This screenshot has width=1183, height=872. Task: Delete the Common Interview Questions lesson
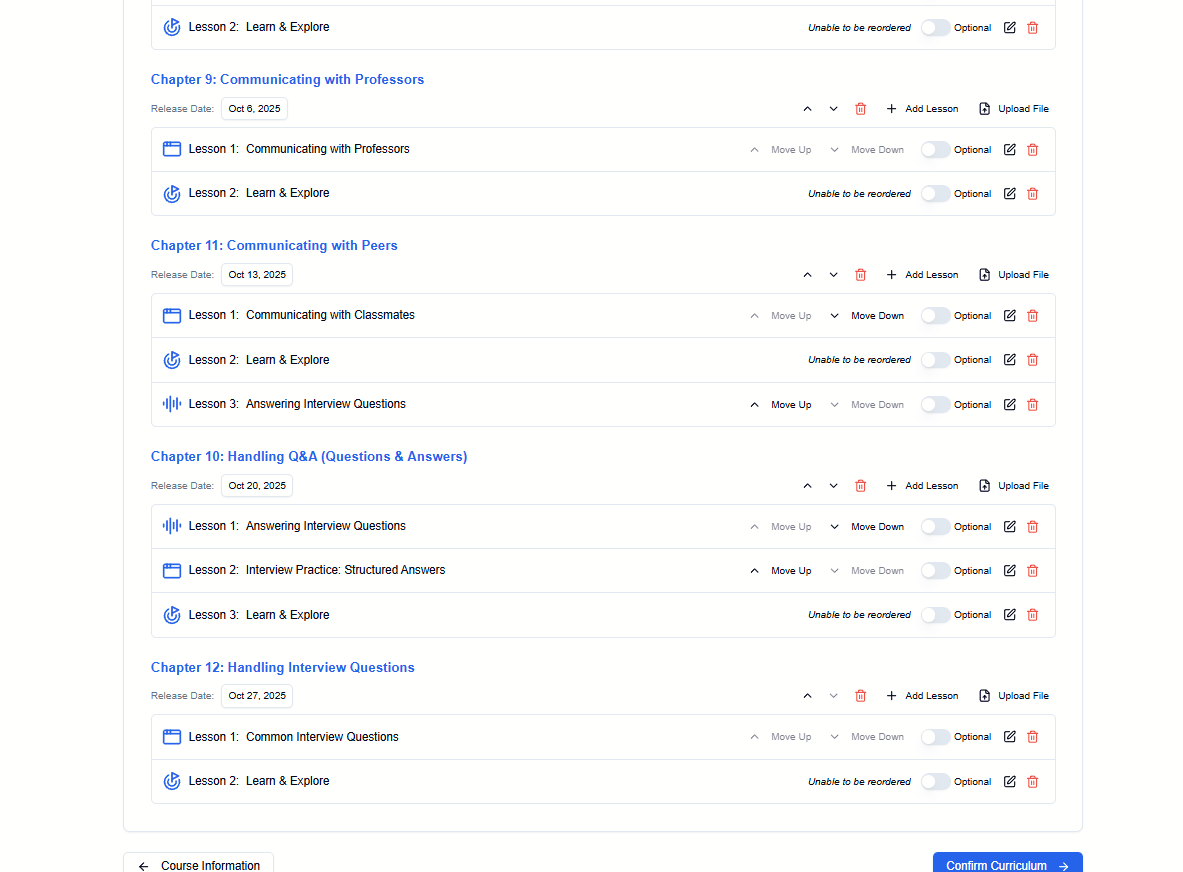pyautogui.click(x=1032, y=737)
